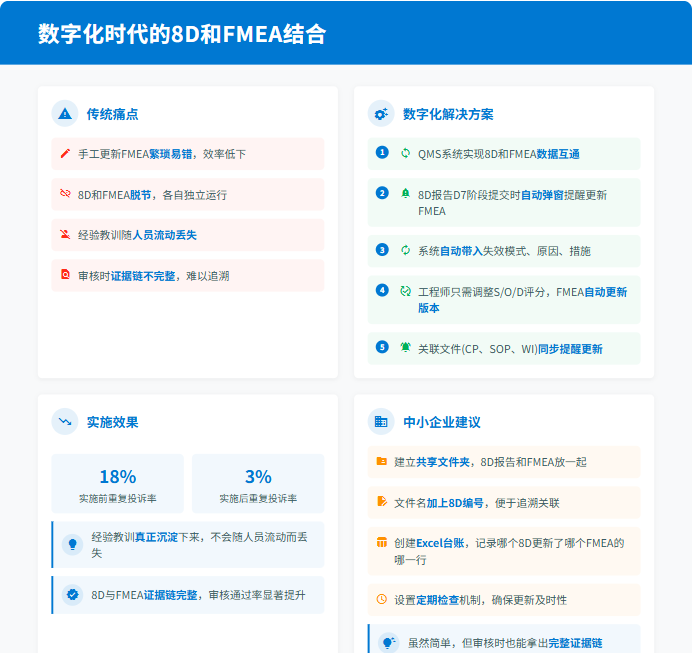Click the lightbulb icon beside 经验教训真正沉淀
694x653 pixels.
(72, 544)
